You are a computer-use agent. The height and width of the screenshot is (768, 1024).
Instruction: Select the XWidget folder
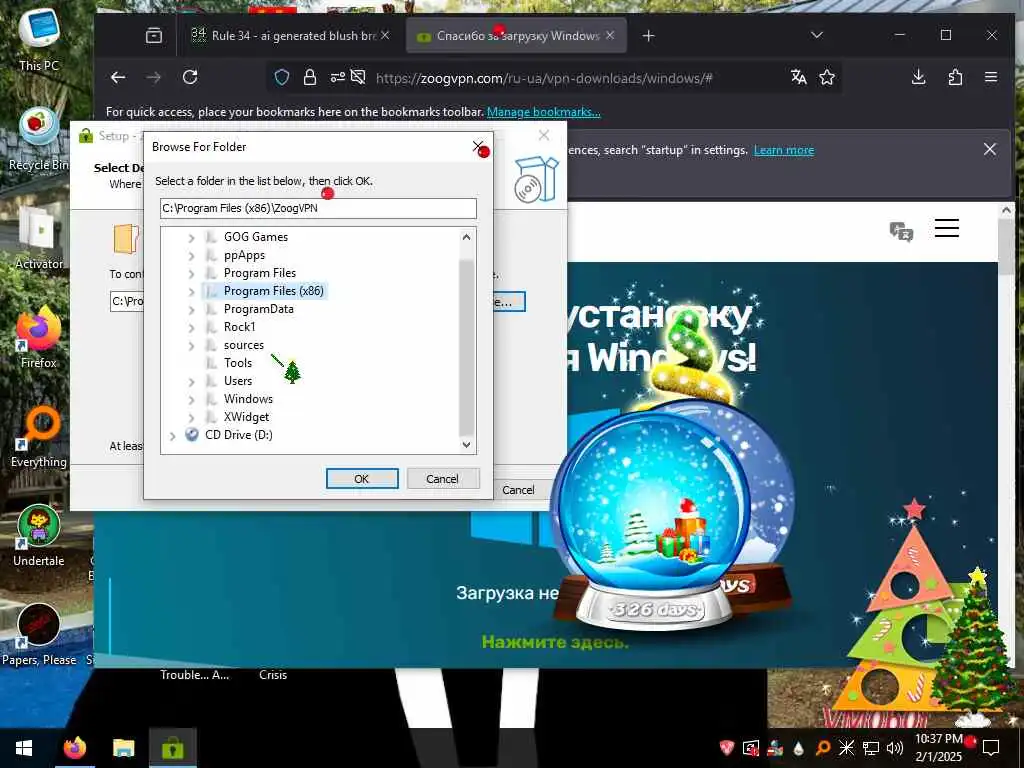pyautogui.click(x=246, y=417)
